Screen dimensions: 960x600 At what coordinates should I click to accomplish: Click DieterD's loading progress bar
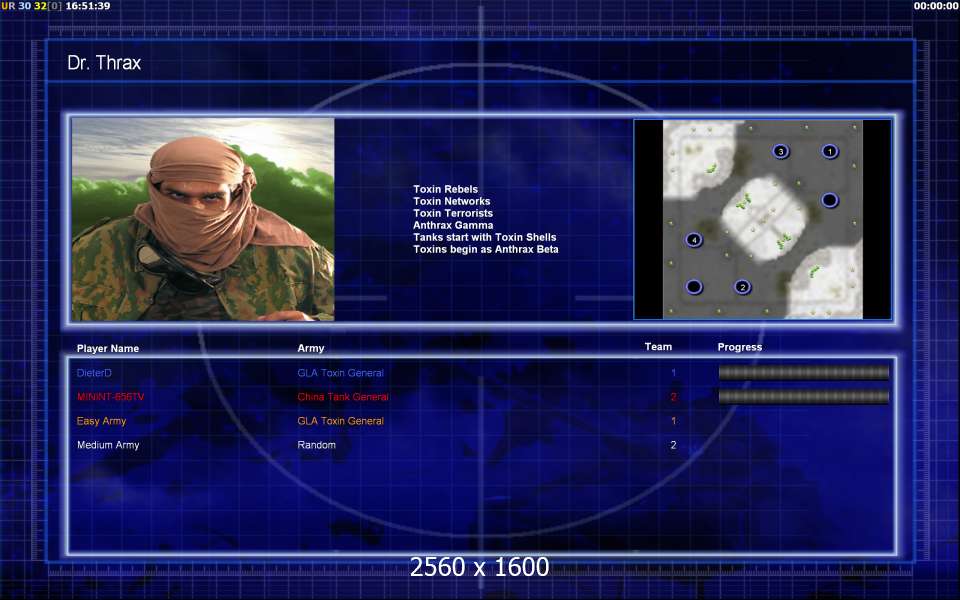803,372
